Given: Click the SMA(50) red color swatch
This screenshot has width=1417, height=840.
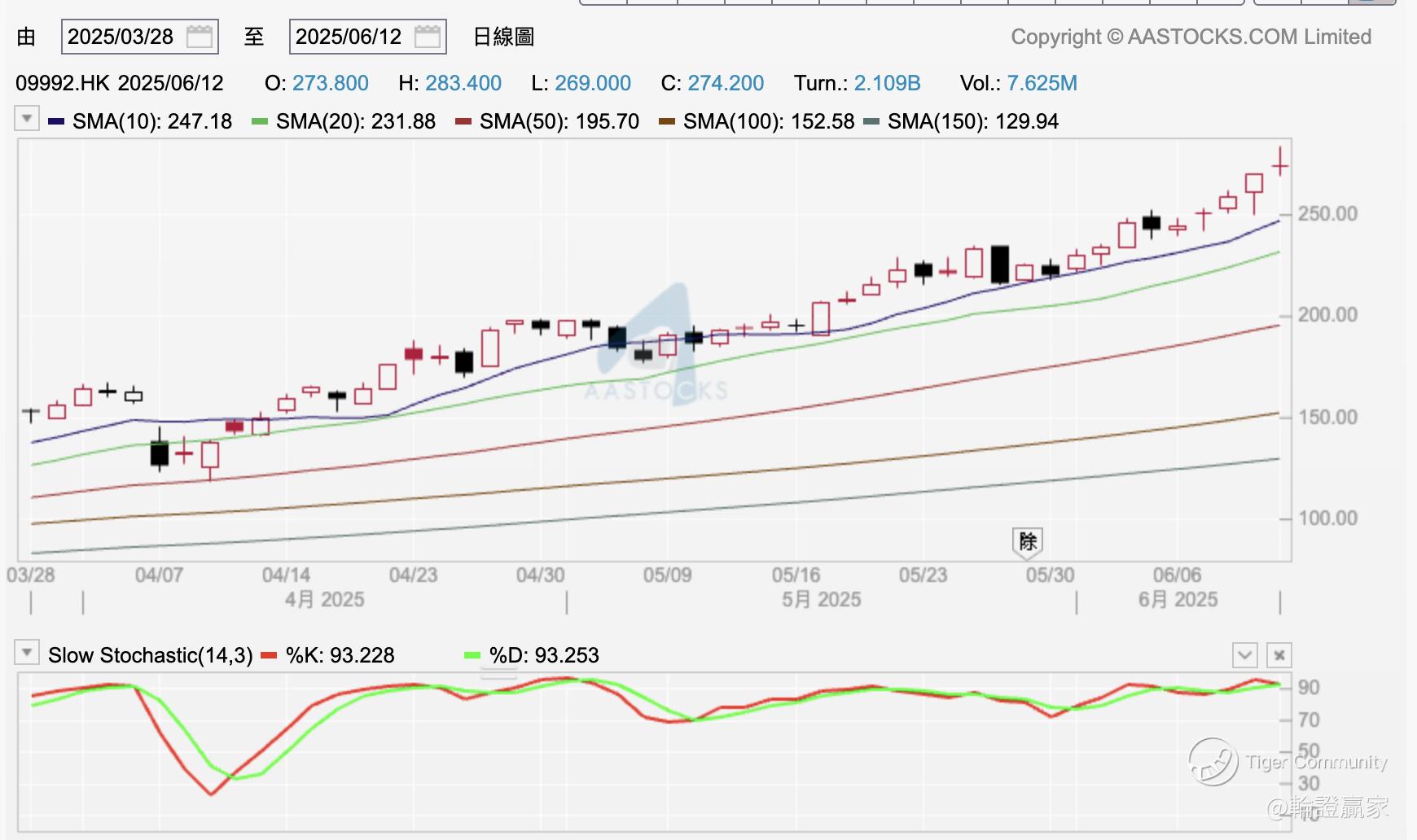Looking at the screenshot, I should tap(463, 121).
